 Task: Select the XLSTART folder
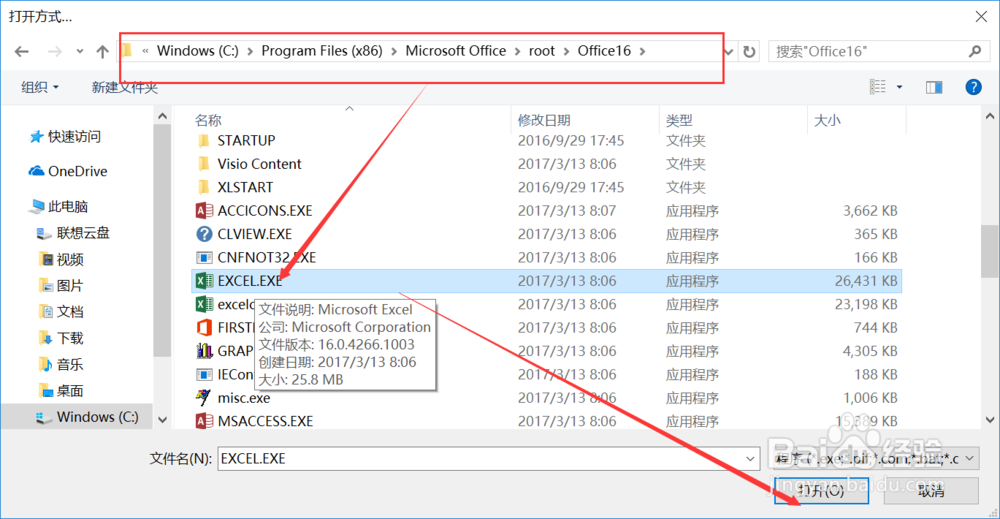(x=245, y=187)
